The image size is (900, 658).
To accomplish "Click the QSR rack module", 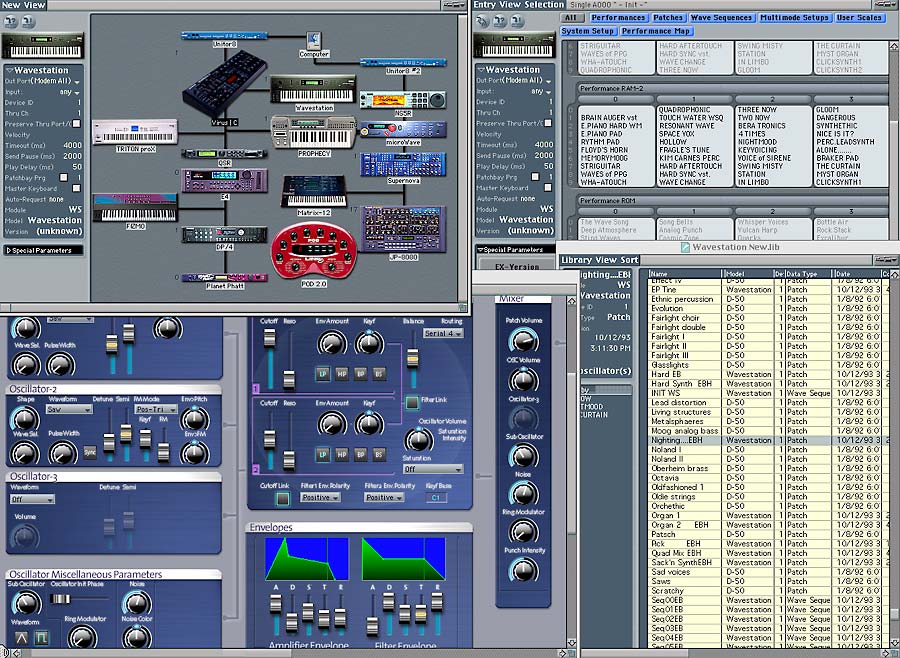I will [x=224, y=154].
